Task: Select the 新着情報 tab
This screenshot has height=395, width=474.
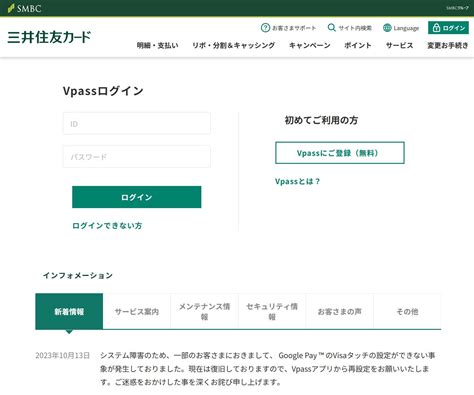Action: [69, 311]
